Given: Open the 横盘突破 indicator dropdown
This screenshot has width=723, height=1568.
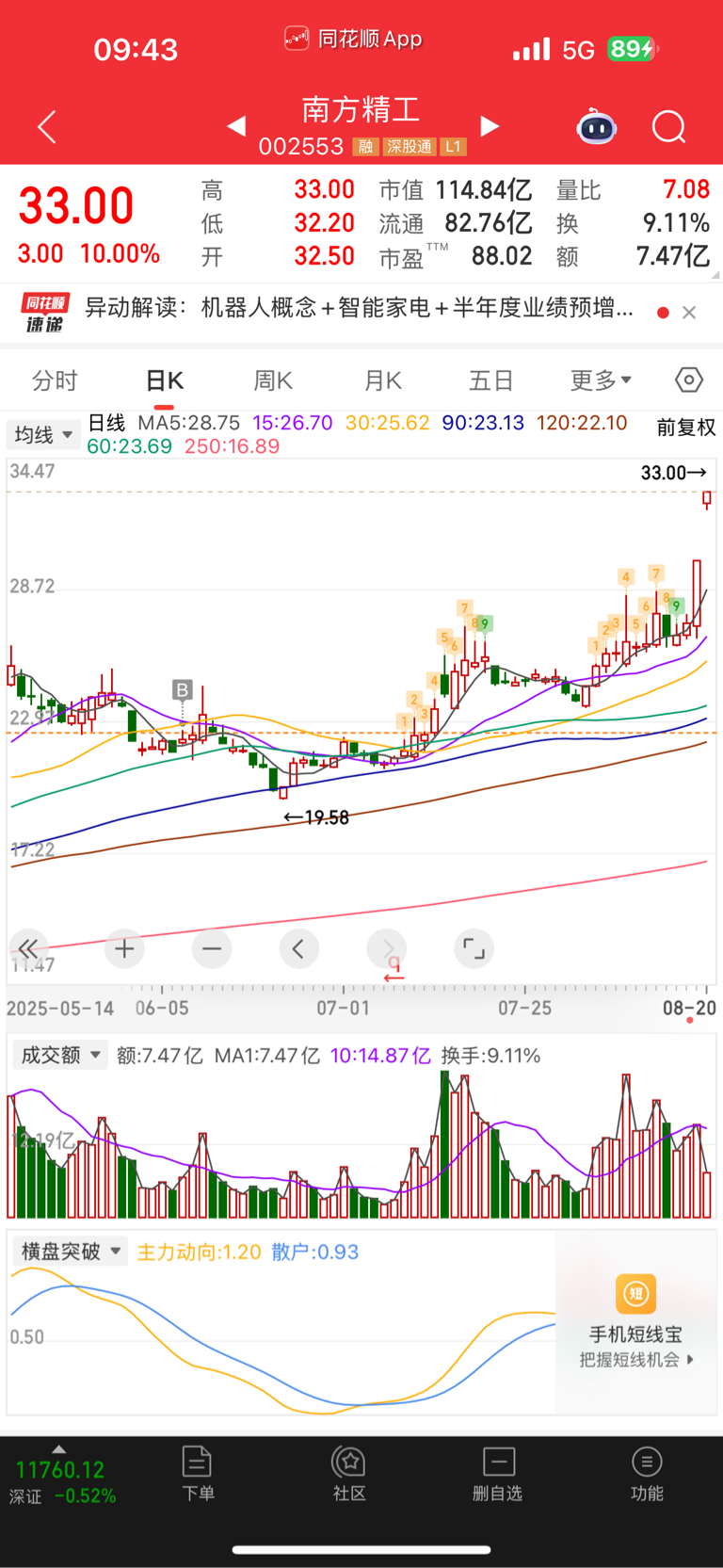Looking at the screenshot, I should (71, 1251).
